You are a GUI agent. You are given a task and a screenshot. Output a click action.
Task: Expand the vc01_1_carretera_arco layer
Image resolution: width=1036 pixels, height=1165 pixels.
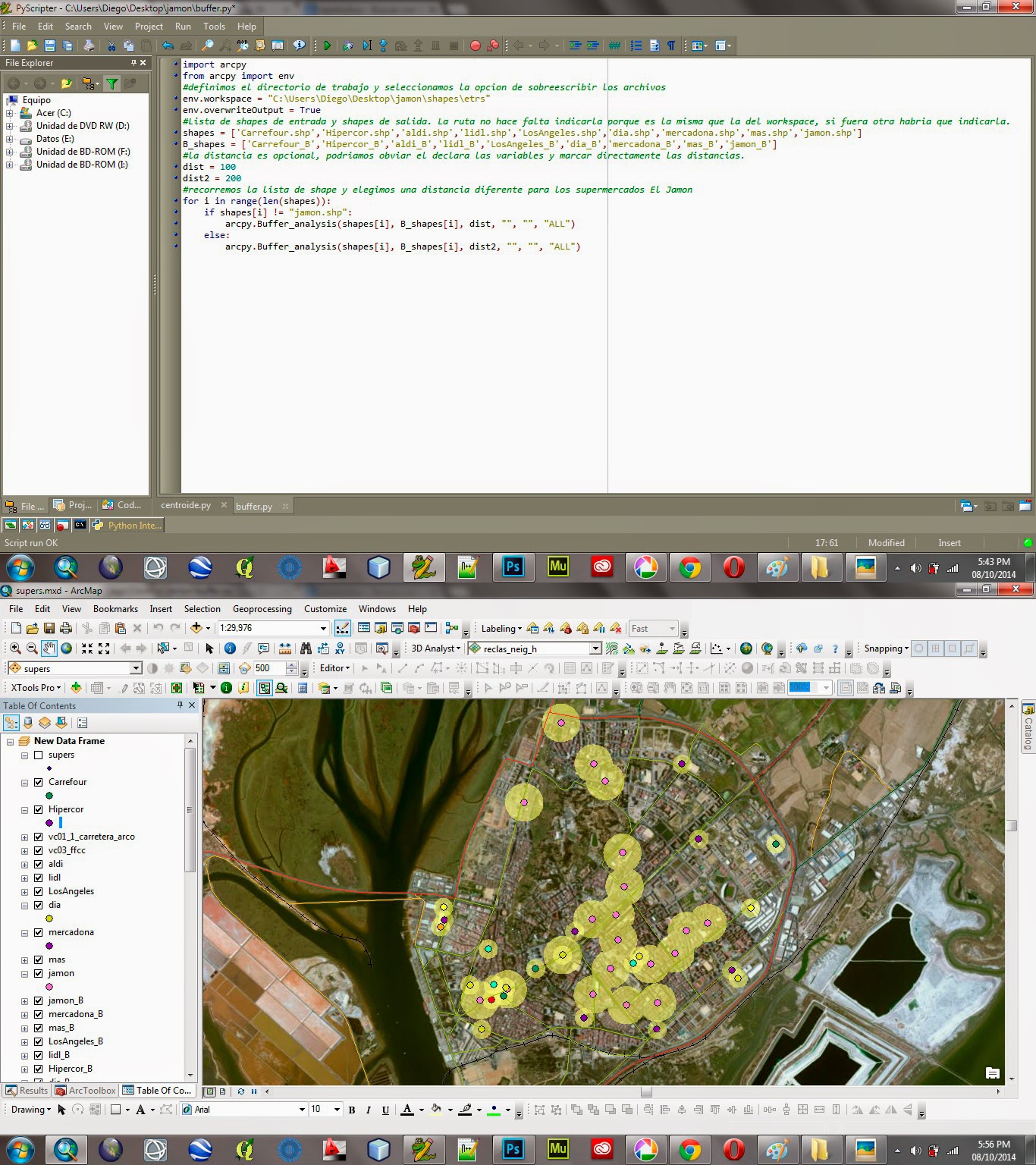tap(24, 837)
